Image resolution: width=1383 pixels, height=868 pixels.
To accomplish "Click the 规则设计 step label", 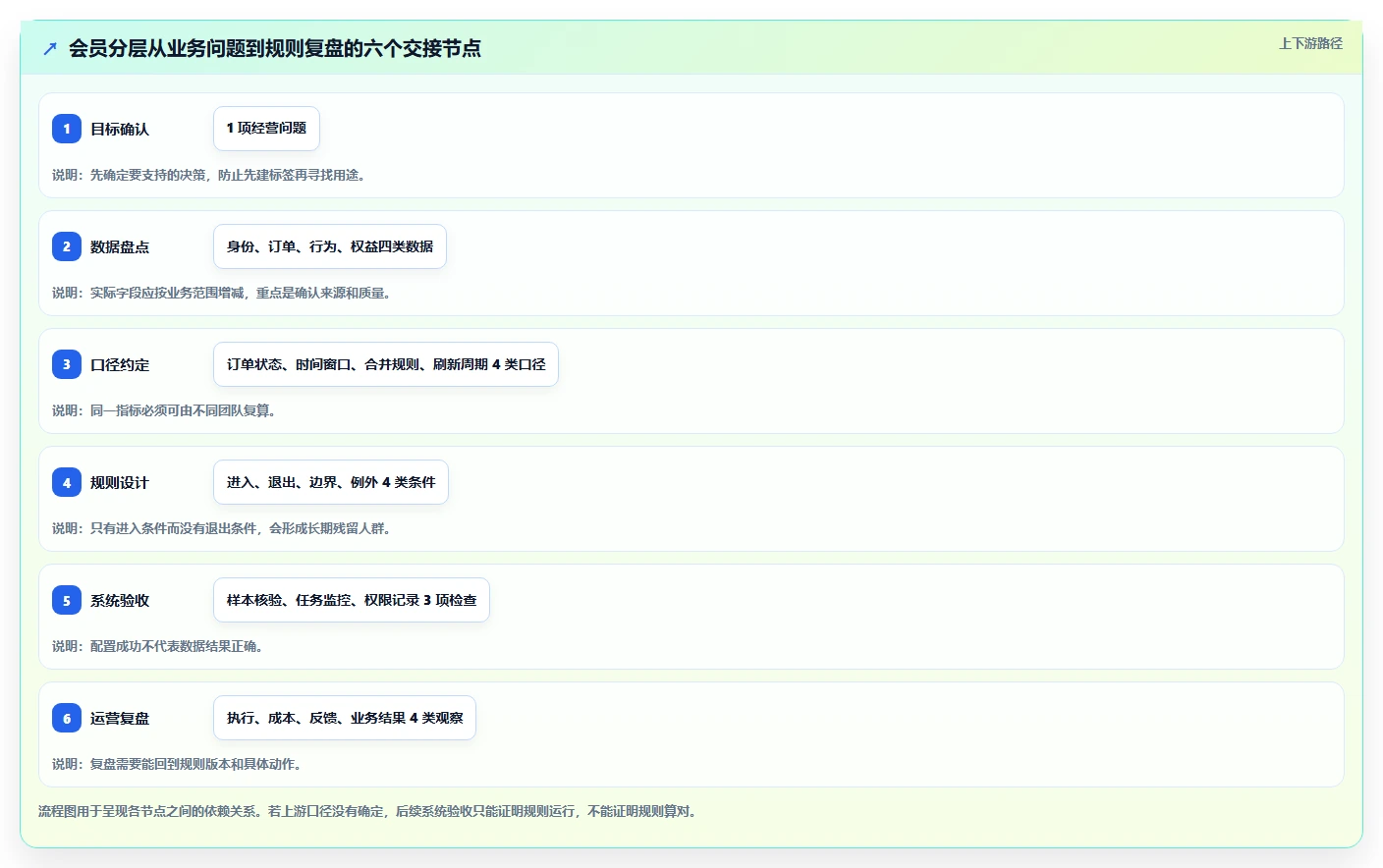I will (120, 482).
